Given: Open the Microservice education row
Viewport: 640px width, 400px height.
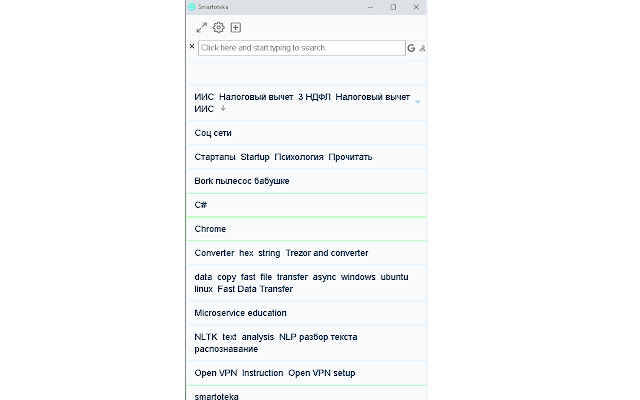Looking at the screenshot, I should click(x=307, y=313).
